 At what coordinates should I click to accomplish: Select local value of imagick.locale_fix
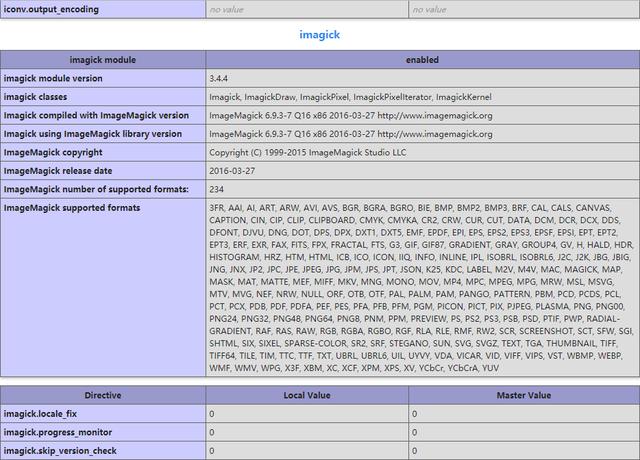(211, 414)
